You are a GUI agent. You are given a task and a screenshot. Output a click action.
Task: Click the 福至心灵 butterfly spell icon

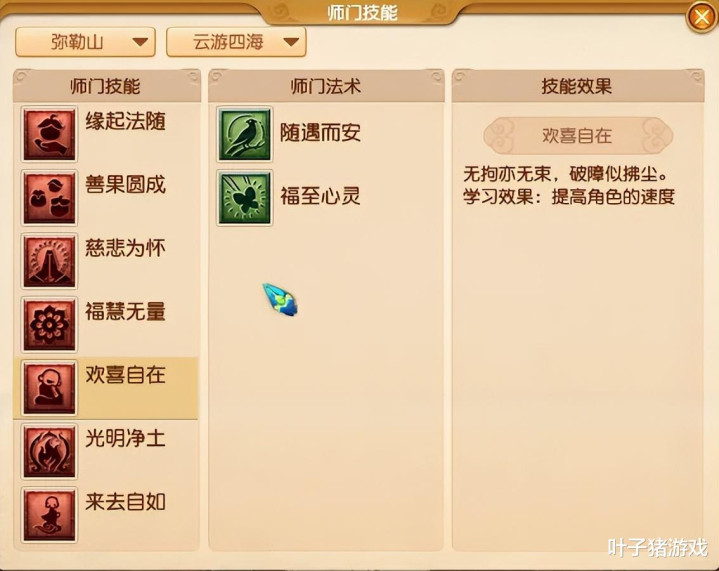coord(244,198)
